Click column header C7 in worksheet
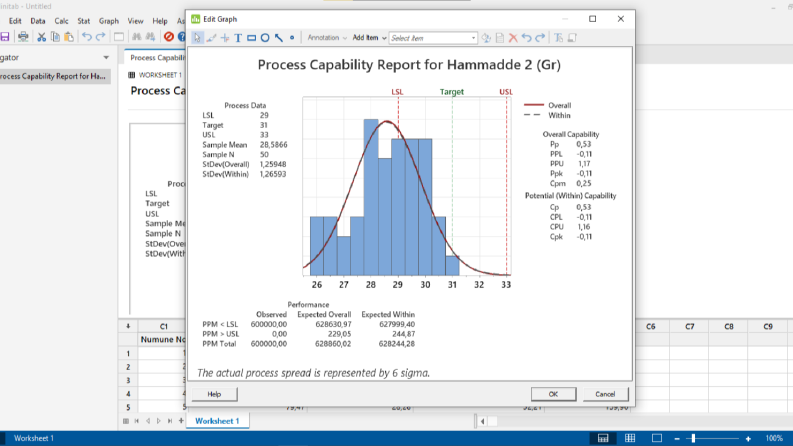793x446 pixels. pyautogui.click(x=690, y=327)
